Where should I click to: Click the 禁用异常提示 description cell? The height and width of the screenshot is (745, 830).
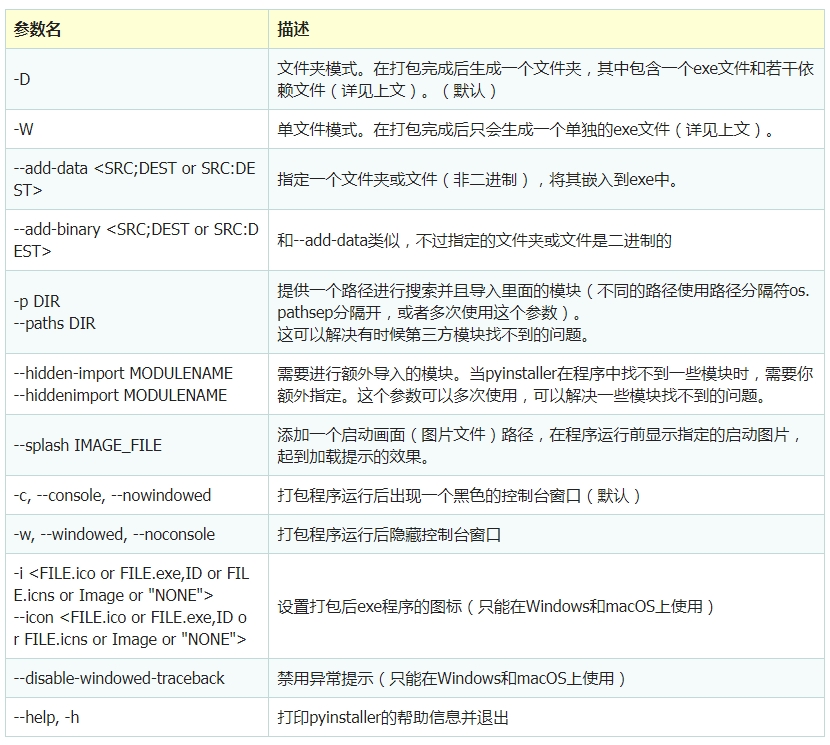pos(451,678)
